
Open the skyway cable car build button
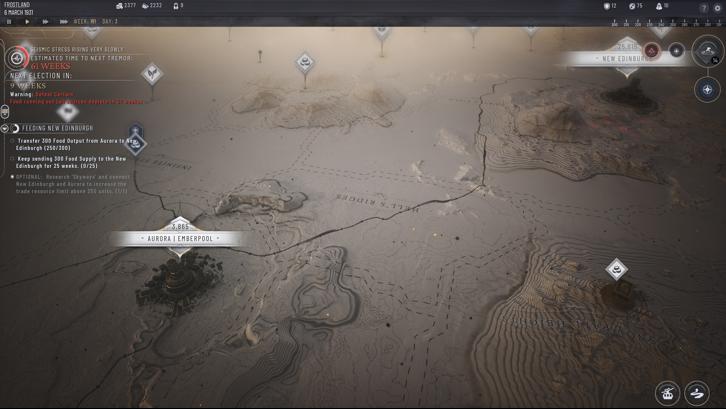[667, 393]
